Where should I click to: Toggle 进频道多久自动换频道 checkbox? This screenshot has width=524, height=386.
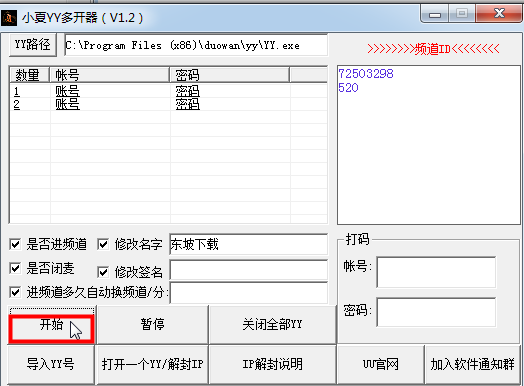[15, 292]
